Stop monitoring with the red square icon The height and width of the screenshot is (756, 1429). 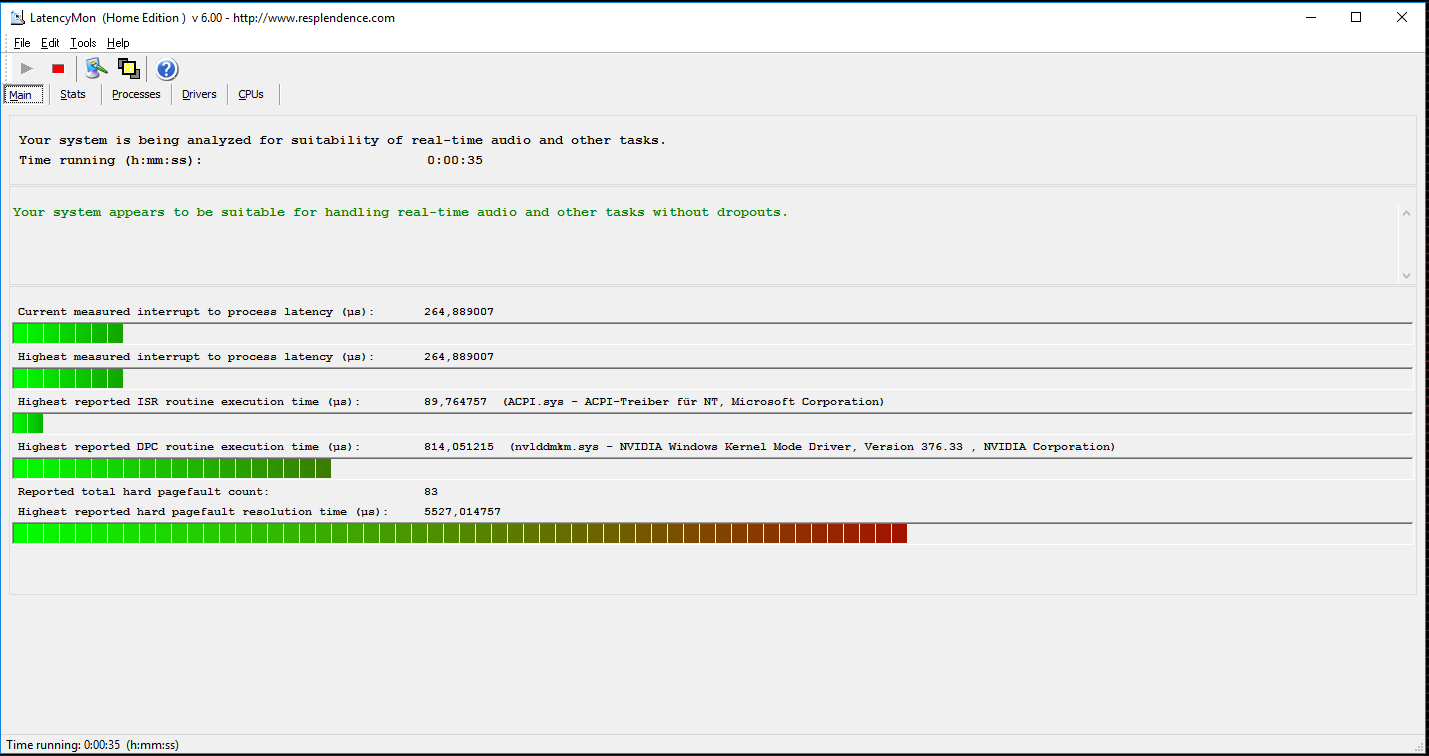click(58, 68)
